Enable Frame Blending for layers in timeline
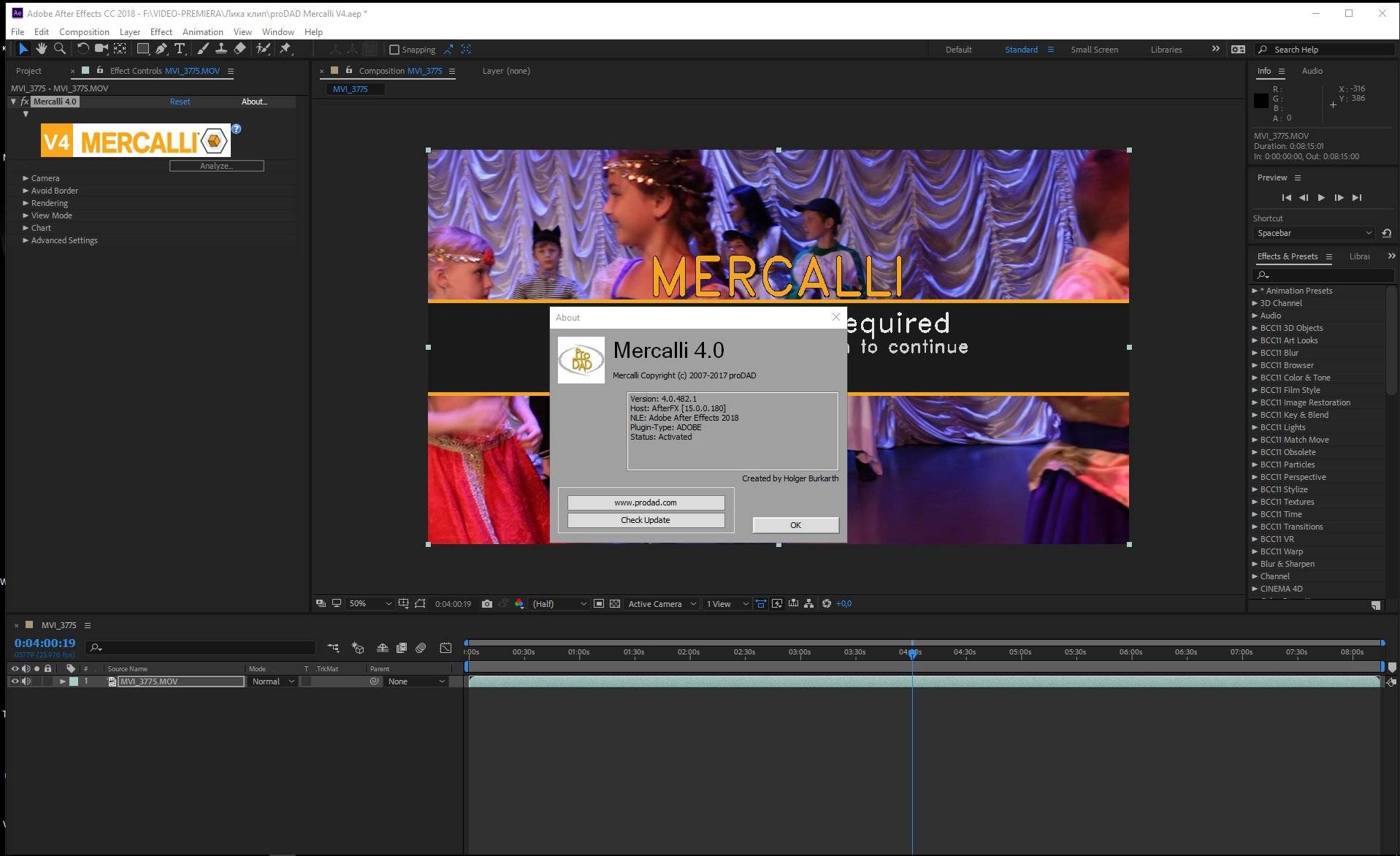The width and height of the screenshot is (1400, 856). (401, 648)
